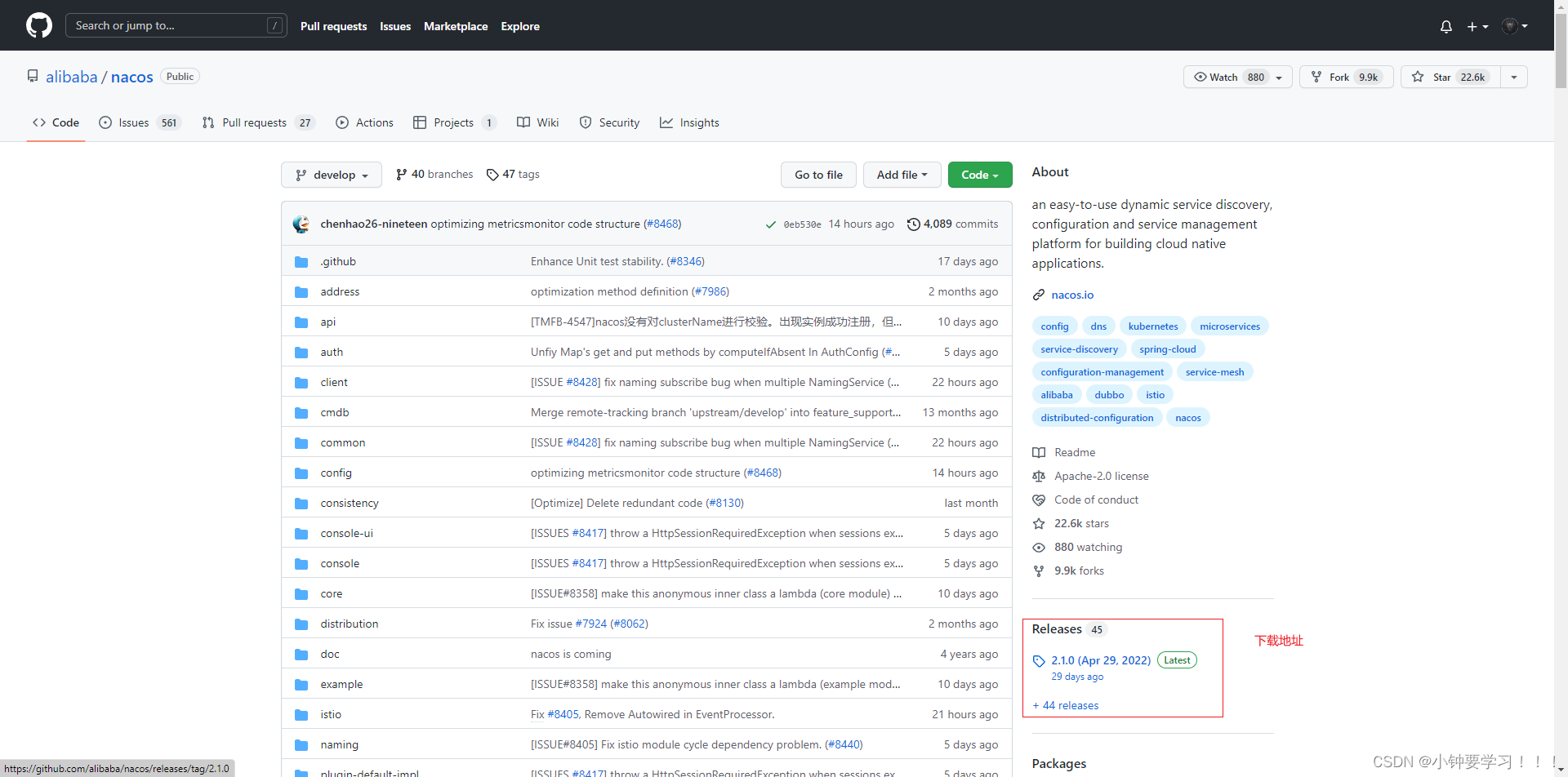
Task: Switch to repository Pull requests tab
Action: (258, 122)
